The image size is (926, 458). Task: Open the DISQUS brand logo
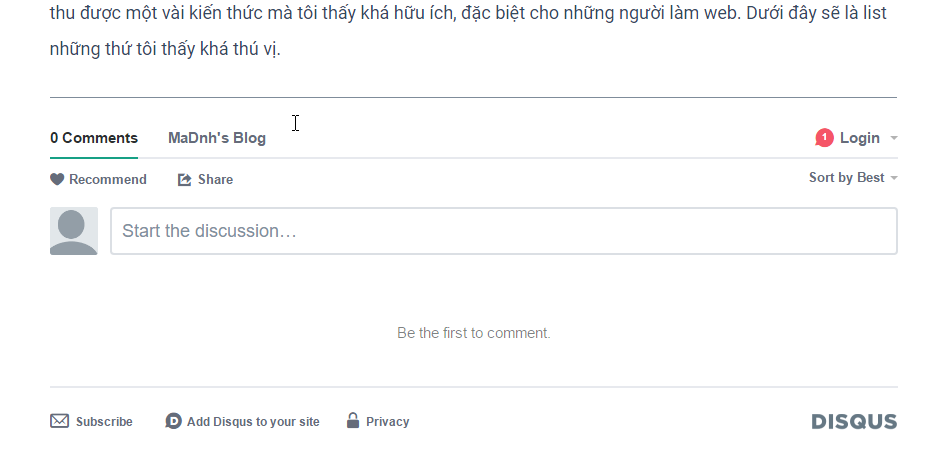(854, 421)
